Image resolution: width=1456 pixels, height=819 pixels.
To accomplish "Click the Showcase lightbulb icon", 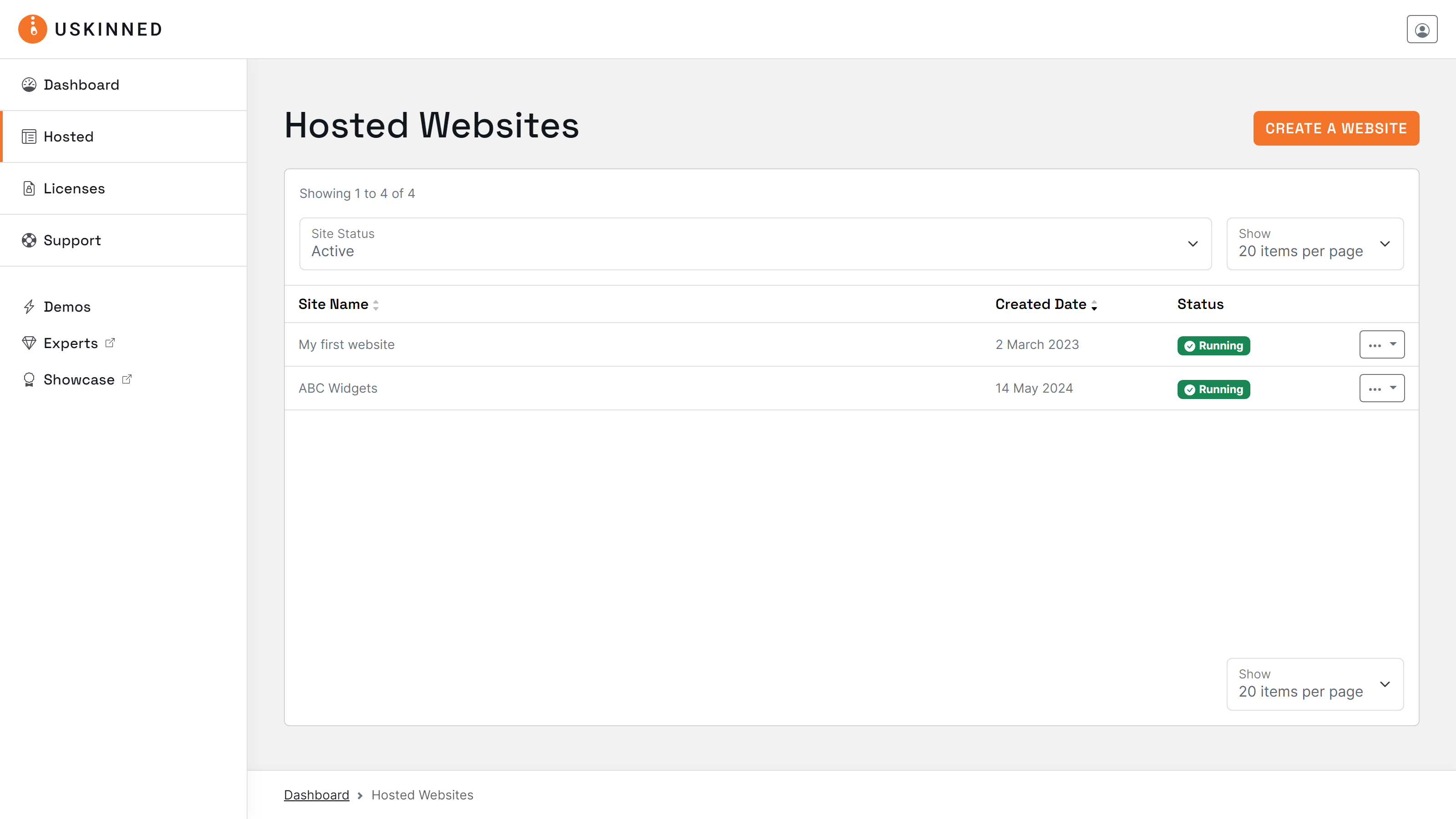I will pyautogui.click(x=30, y=379).
